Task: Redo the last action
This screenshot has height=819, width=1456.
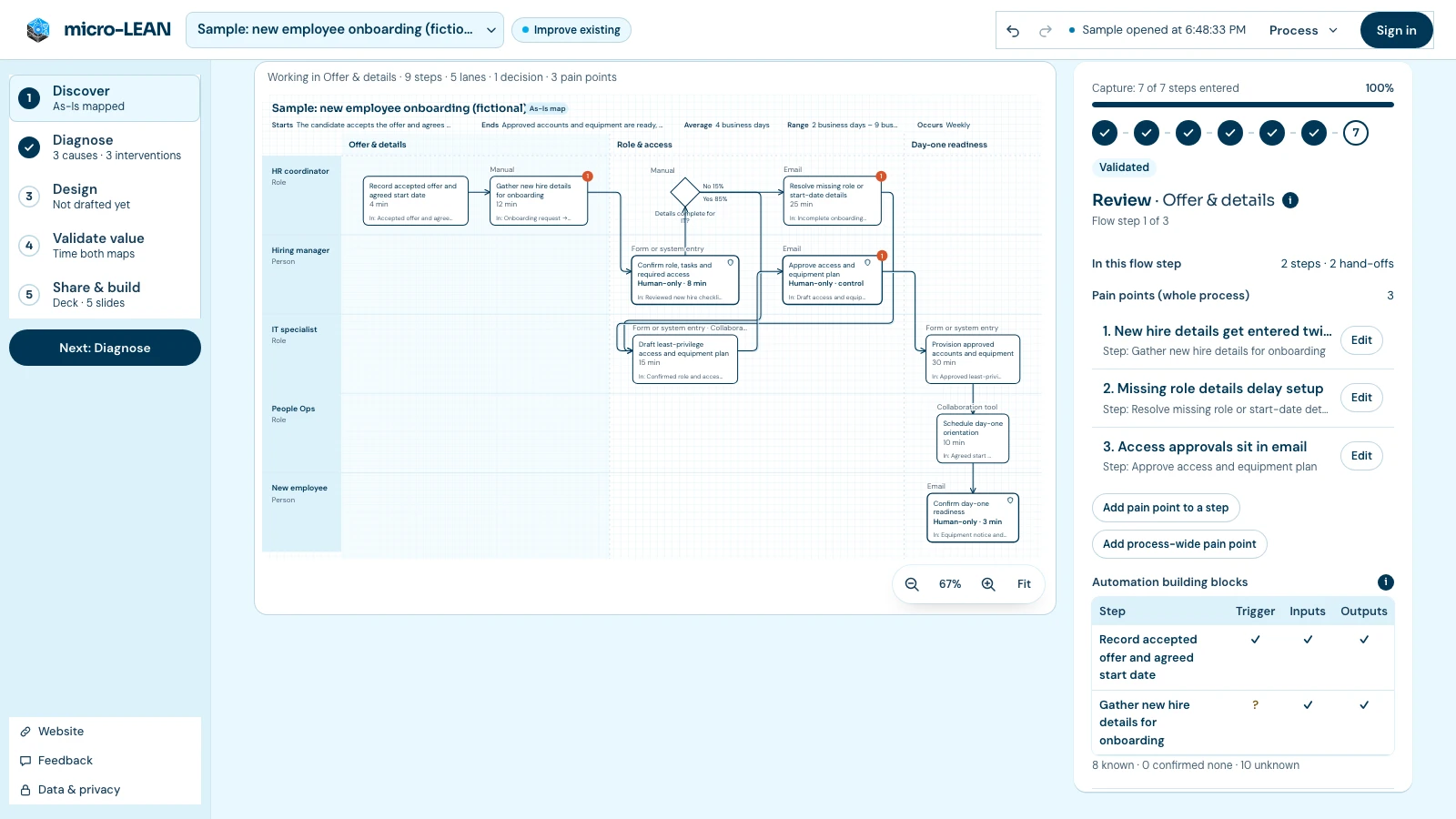Action: point(1046,30)
